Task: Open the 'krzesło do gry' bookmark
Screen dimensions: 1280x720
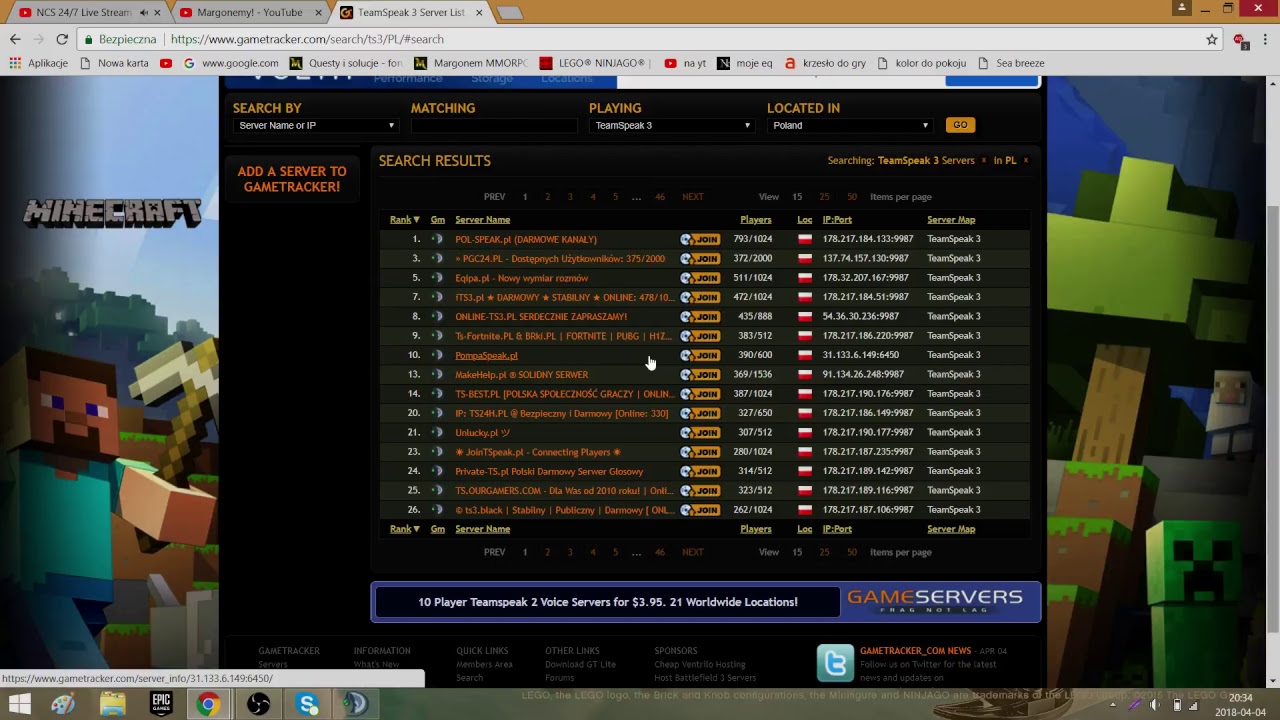Action: (x=825, y=63)
